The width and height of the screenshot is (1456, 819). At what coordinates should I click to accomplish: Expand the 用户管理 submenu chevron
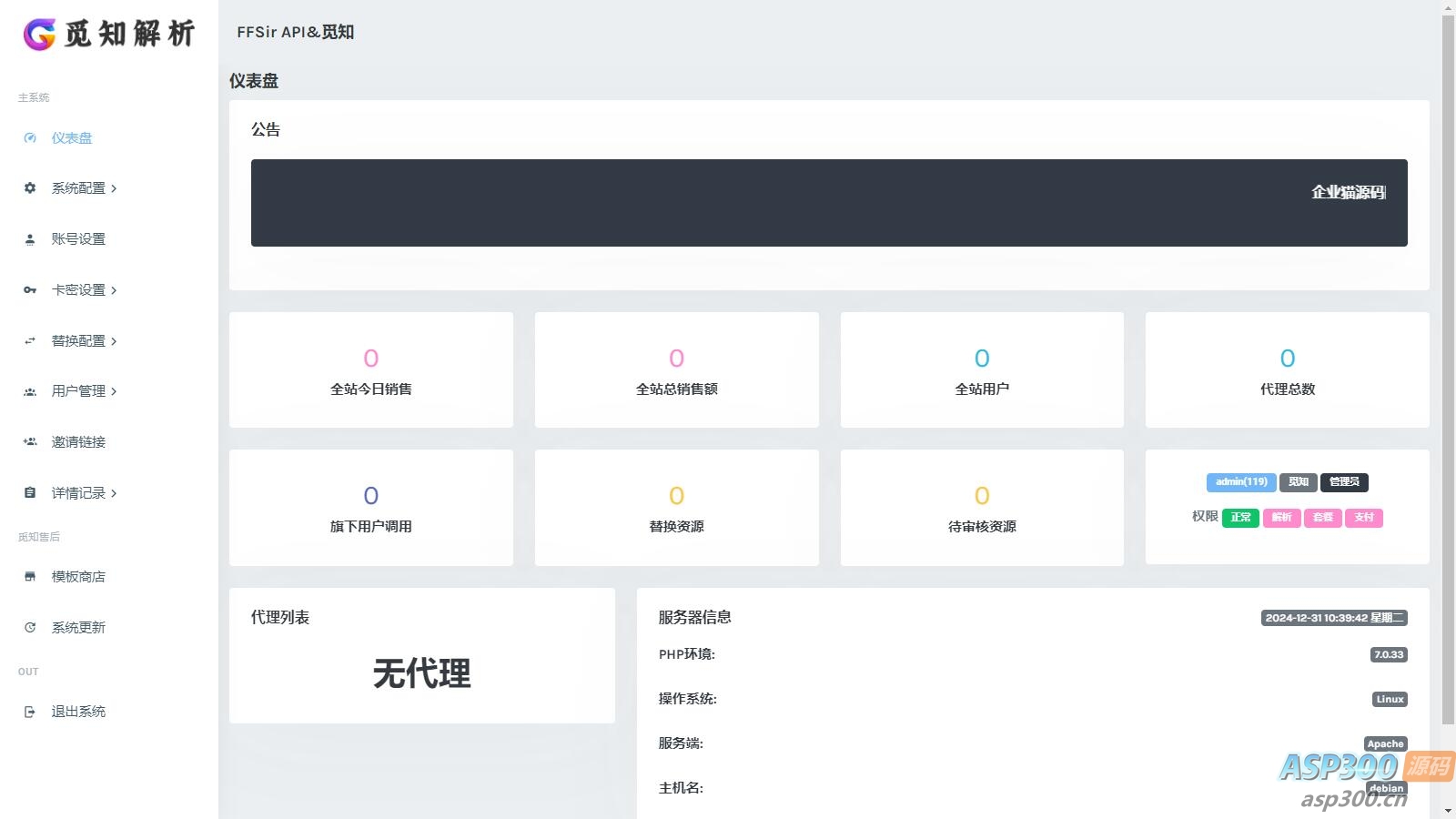114,392
